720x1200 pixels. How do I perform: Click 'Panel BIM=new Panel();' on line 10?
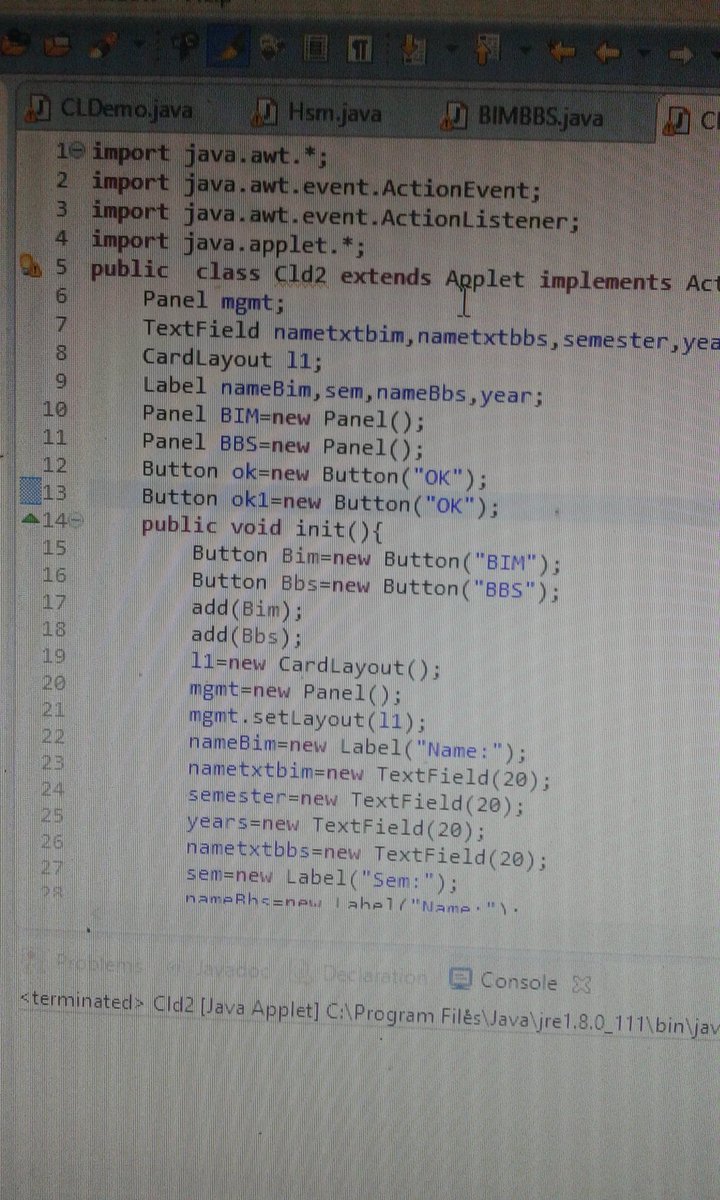click(283, 415)
